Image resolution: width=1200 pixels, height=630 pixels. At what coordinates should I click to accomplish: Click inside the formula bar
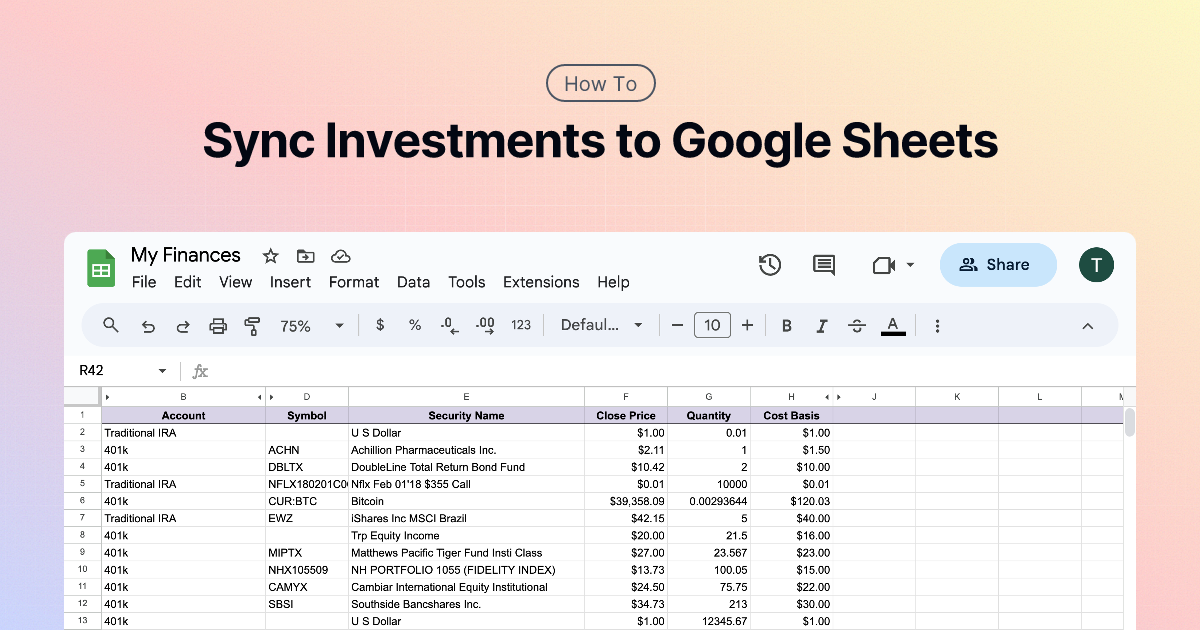click(x=400, y=370)
